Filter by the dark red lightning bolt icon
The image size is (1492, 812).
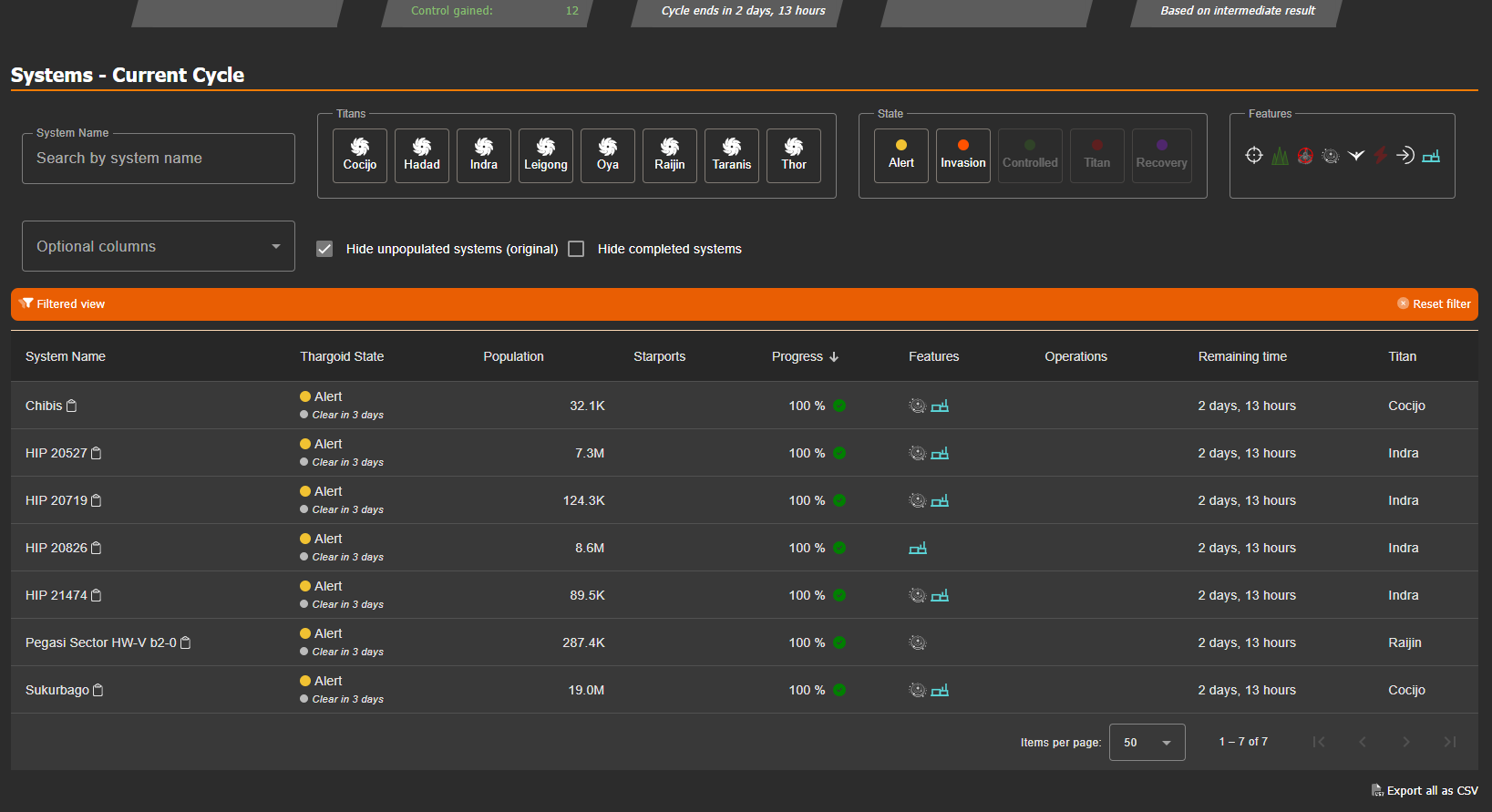1380,156
